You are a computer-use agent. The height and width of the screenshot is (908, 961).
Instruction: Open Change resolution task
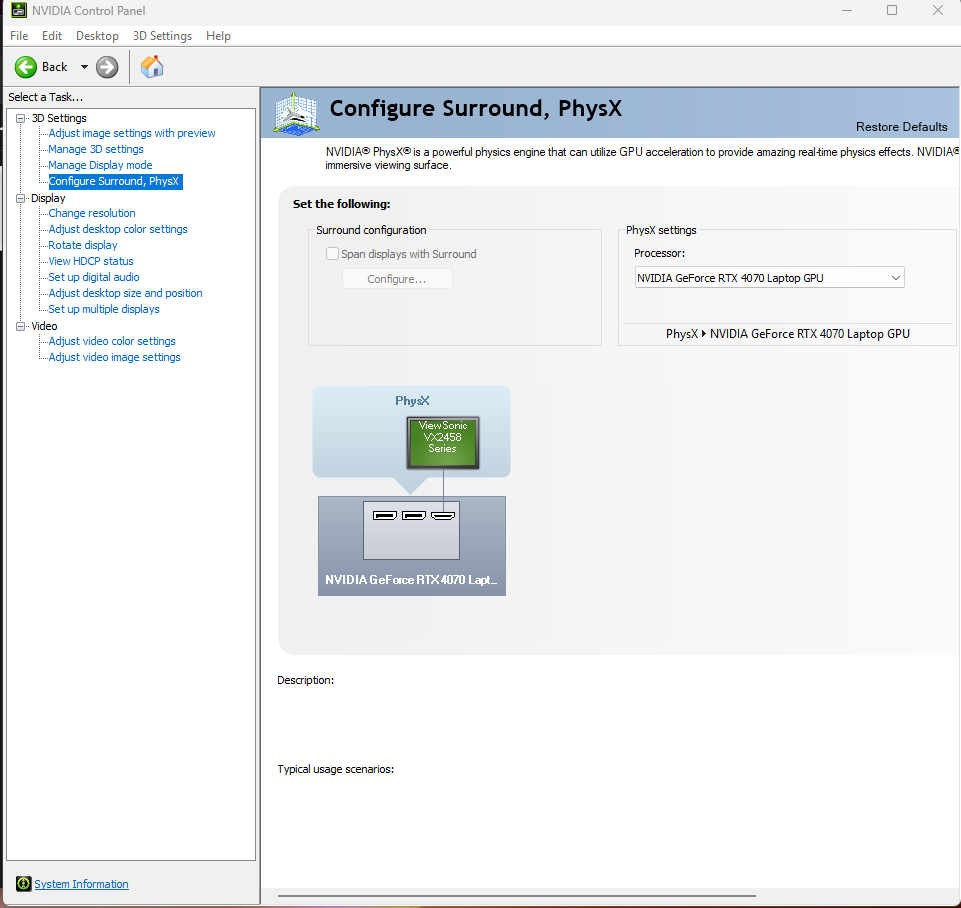tap(92, 213)
